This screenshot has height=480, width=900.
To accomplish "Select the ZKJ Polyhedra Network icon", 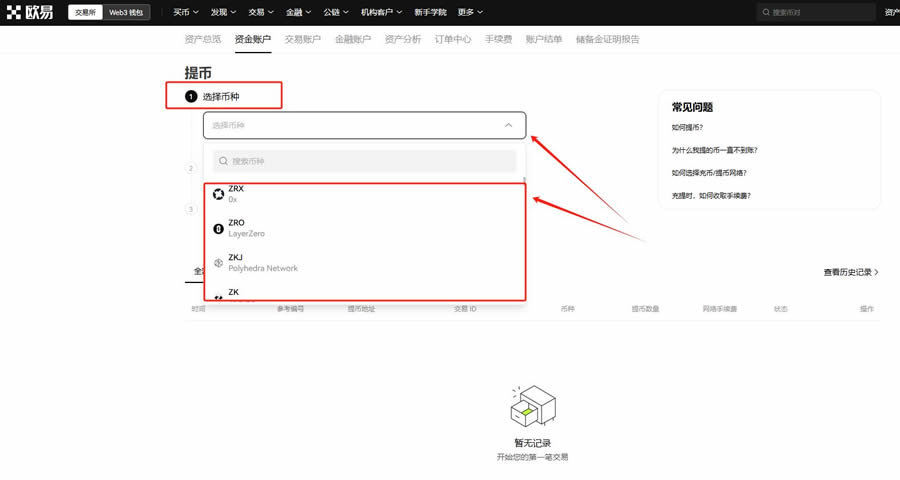I will [218, 263].
